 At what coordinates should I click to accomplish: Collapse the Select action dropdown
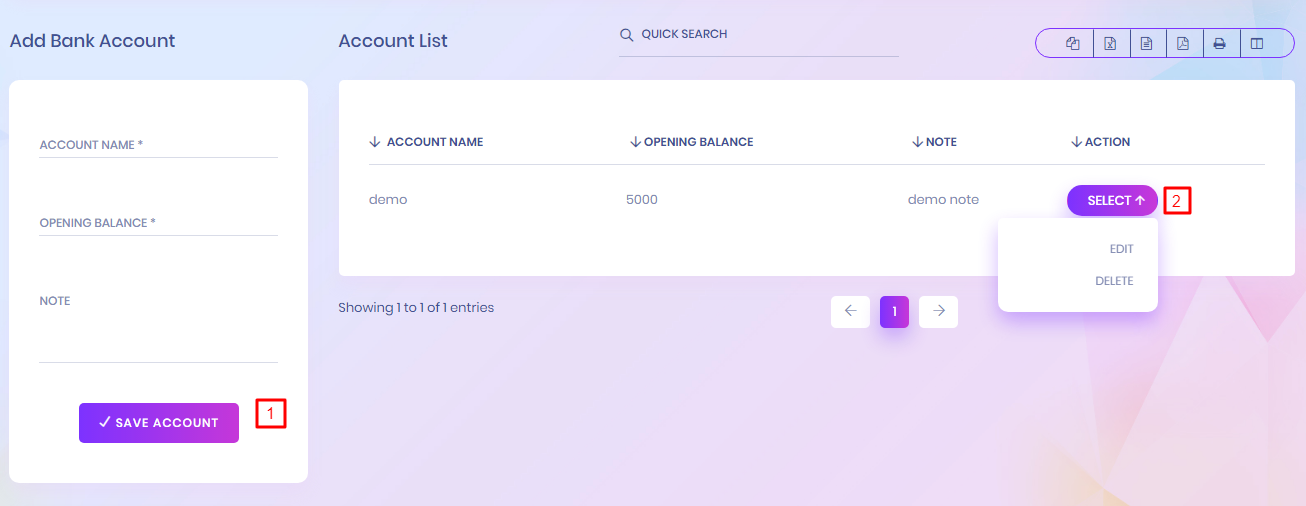tap(1112, 201)
